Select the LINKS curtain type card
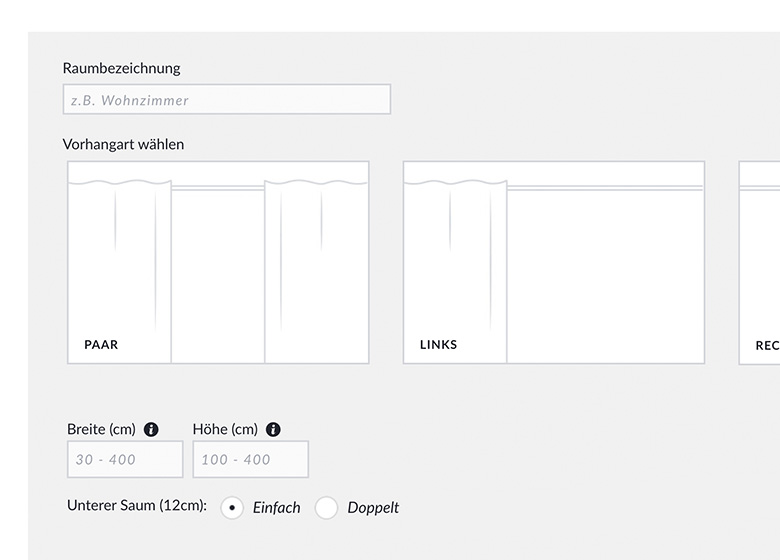Image resolution: width=780 pixels, height=560 pixels. (x=554, y=263)
